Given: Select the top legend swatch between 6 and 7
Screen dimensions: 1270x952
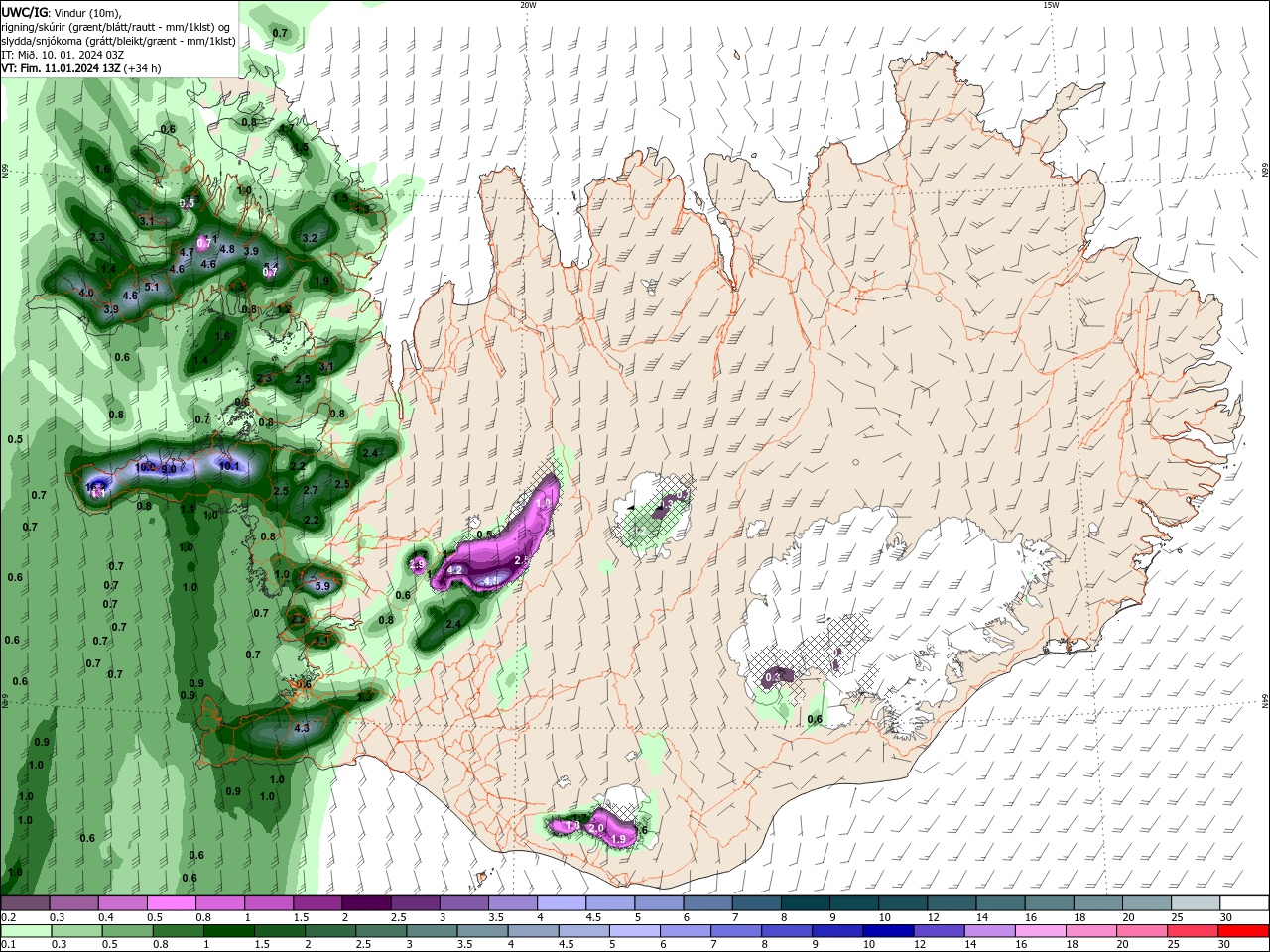Looking at the screenshot, I should (x=708, y=903).
